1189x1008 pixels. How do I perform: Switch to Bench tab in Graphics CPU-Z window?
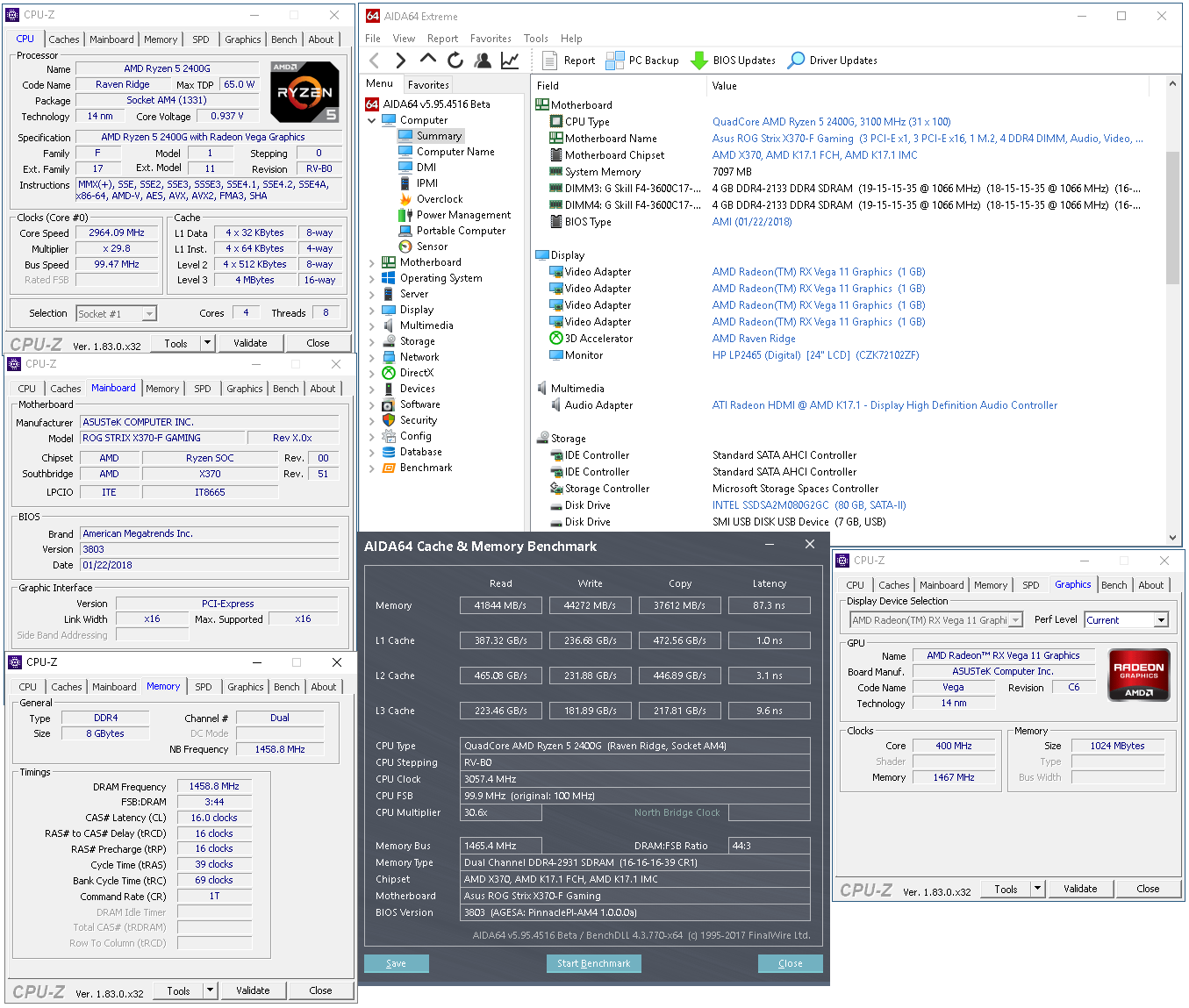click(1114, 585)
